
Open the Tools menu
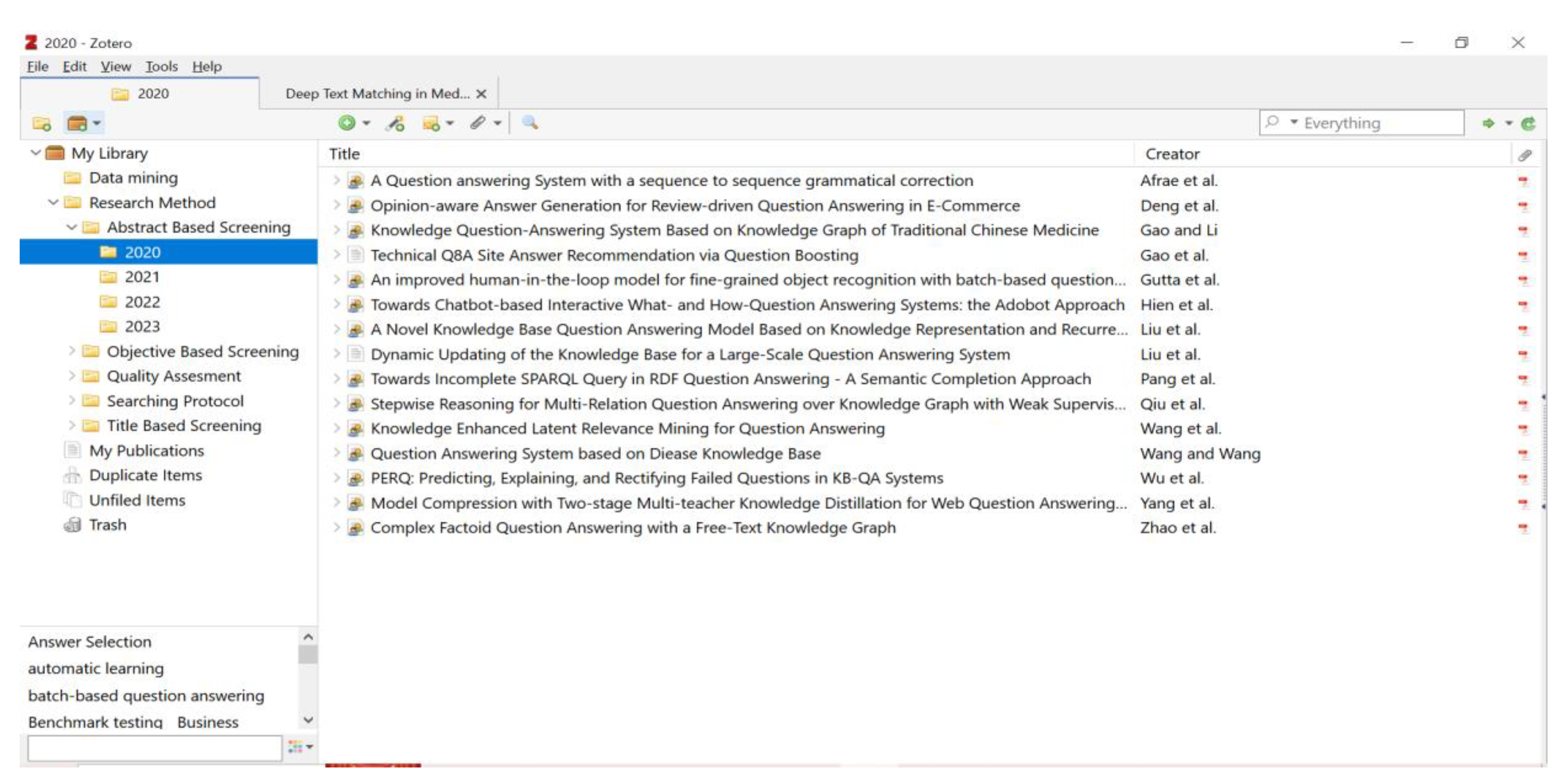point(161,66)
